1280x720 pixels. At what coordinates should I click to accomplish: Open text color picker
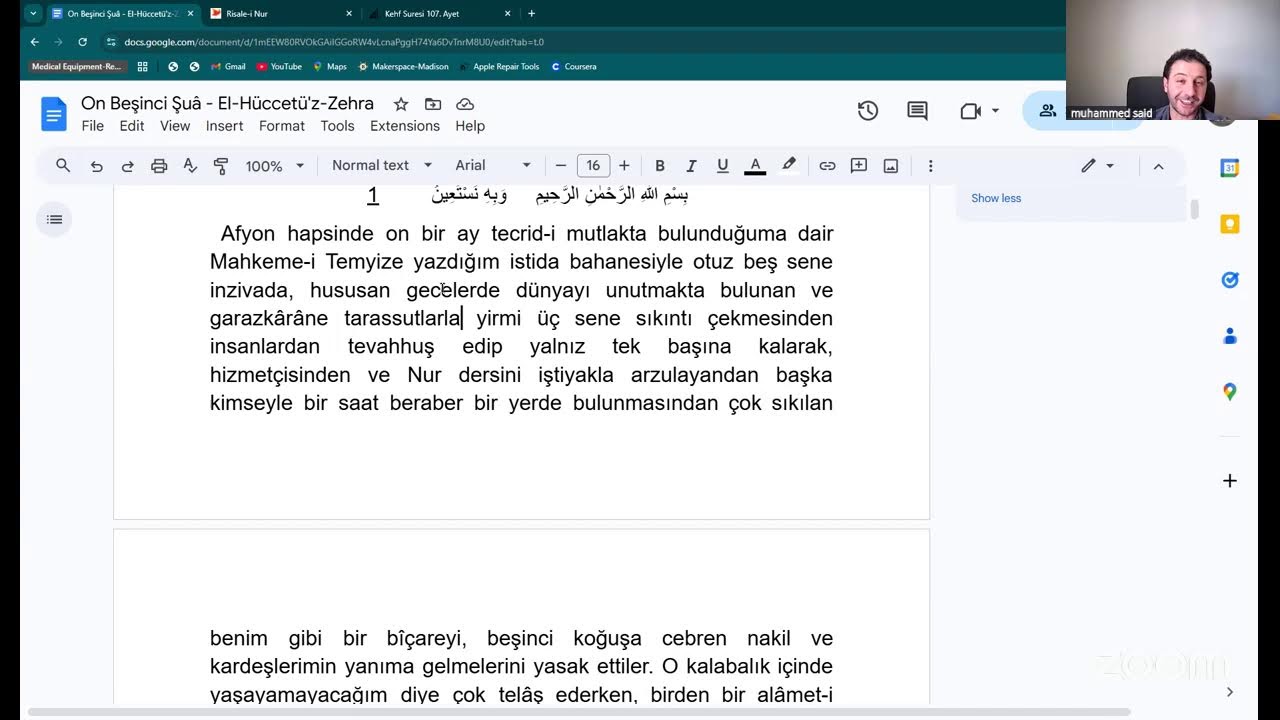coord(755,166)
